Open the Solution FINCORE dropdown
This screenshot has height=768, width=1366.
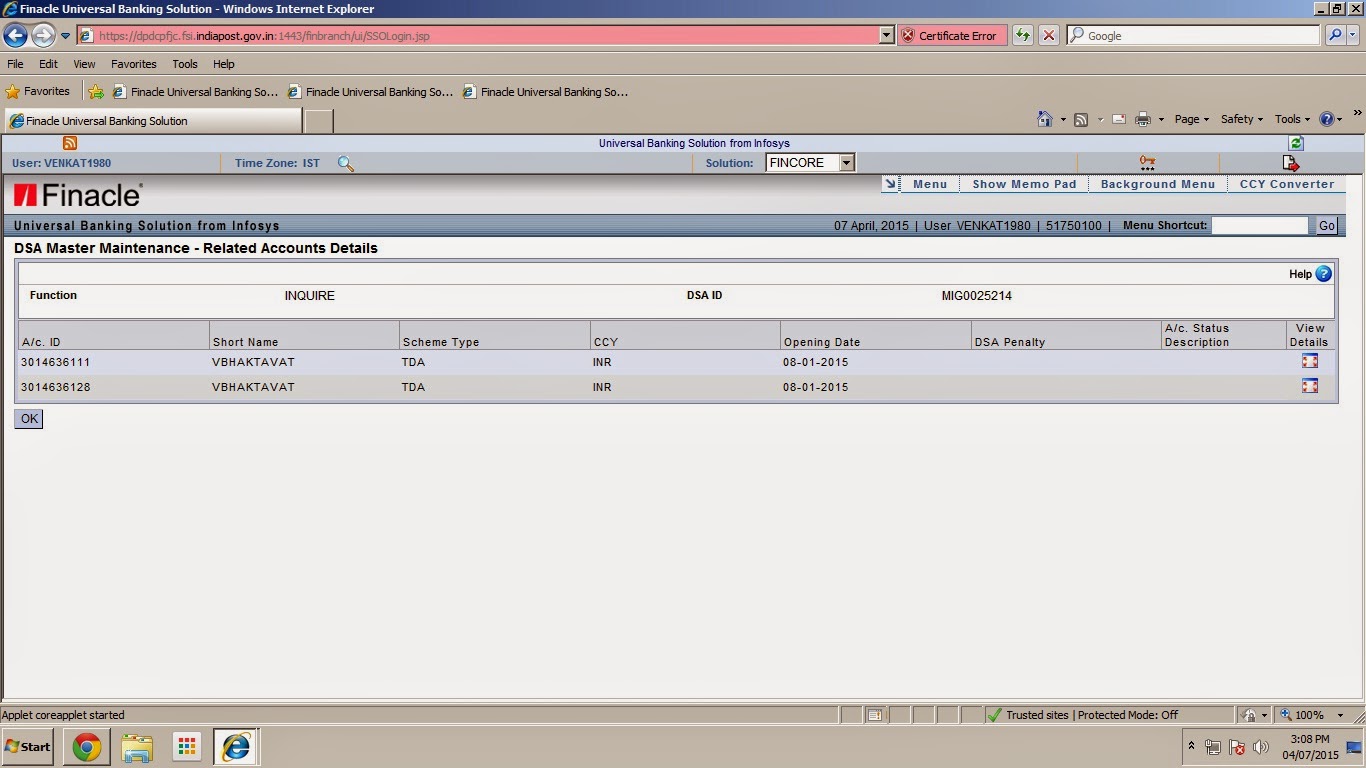tap(846, 162)
